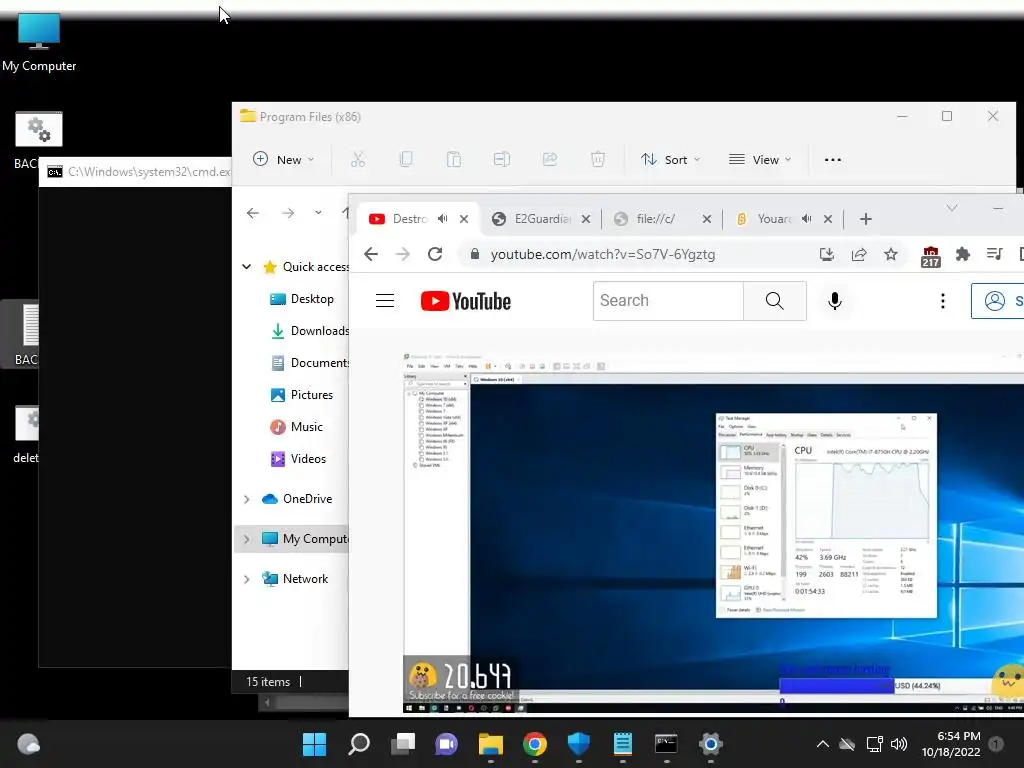Select Network in Explorer sidebar
The image size is (1024, 768).
295,578
